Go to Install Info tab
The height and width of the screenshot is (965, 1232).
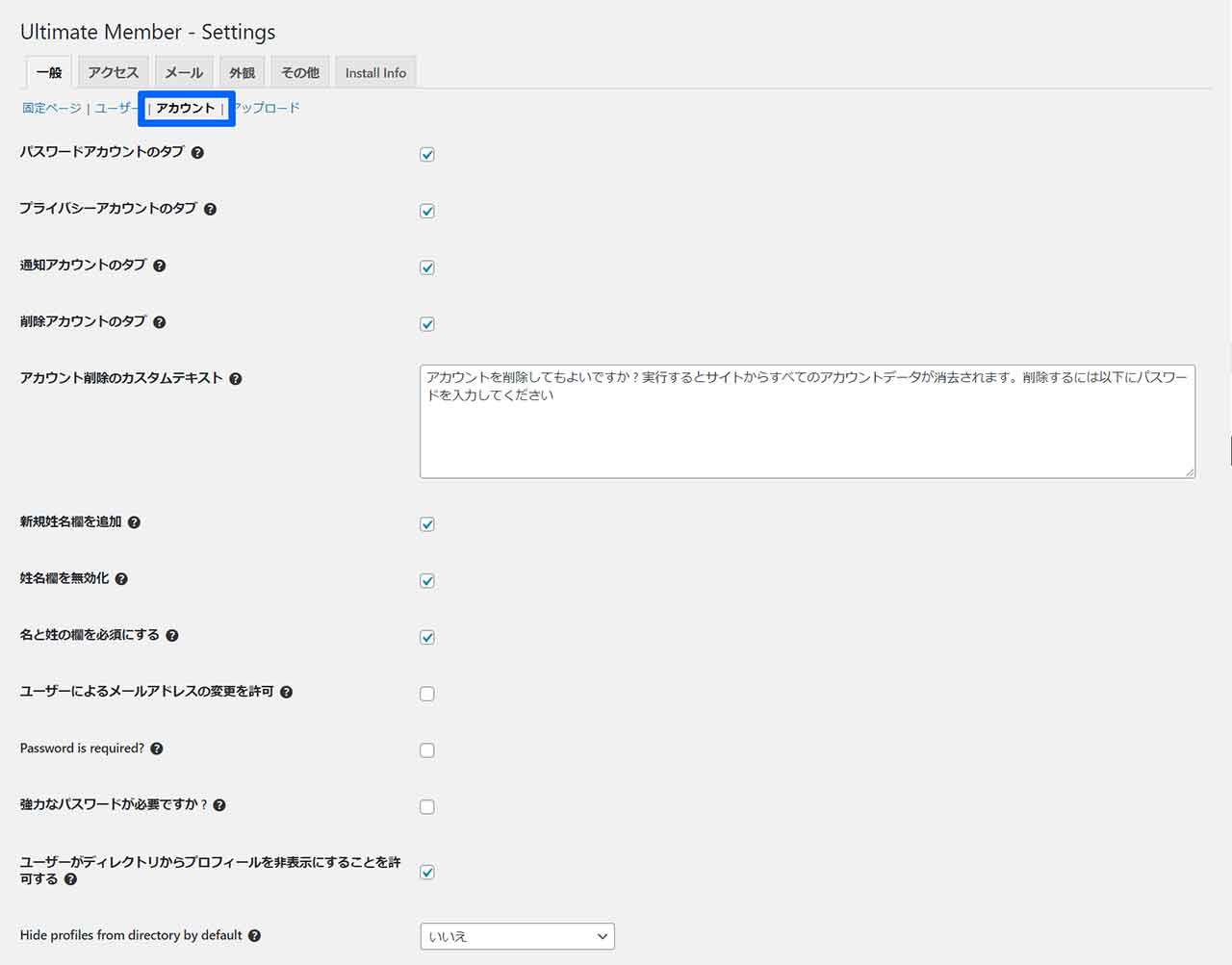pyautogui.click(x=375, y=72)
